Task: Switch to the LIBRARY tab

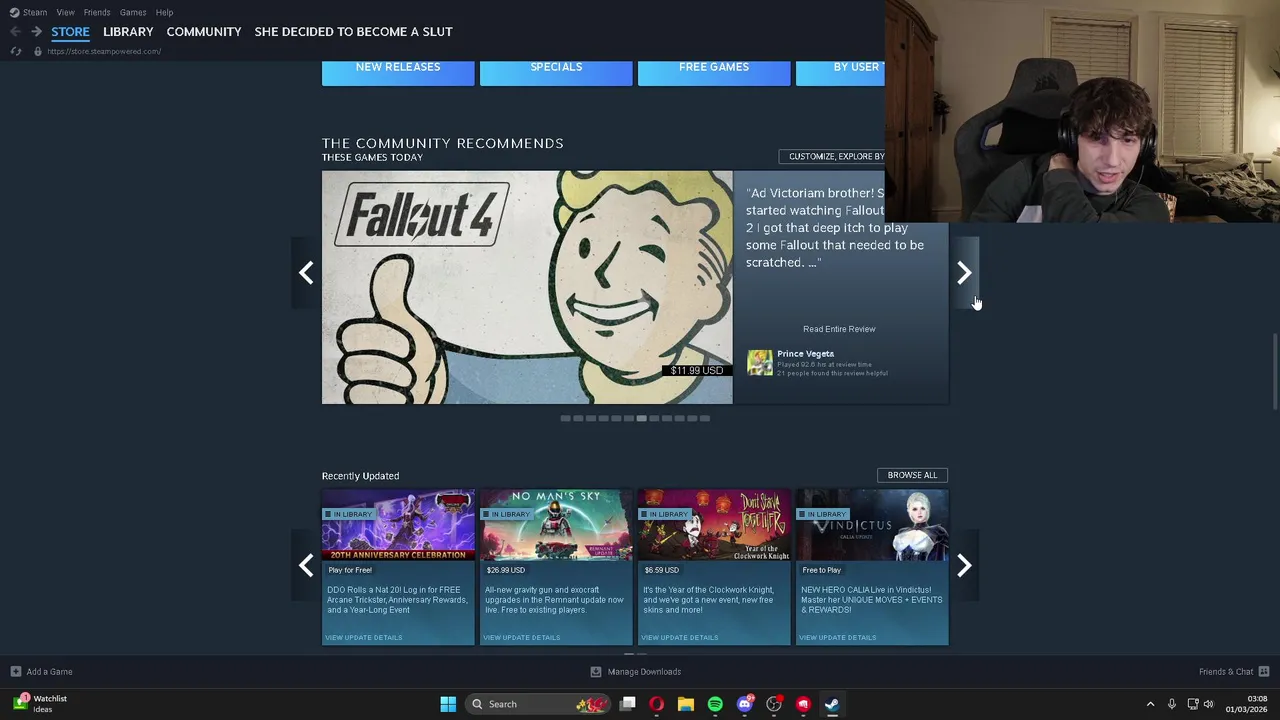Action: (x=128, y=32)
